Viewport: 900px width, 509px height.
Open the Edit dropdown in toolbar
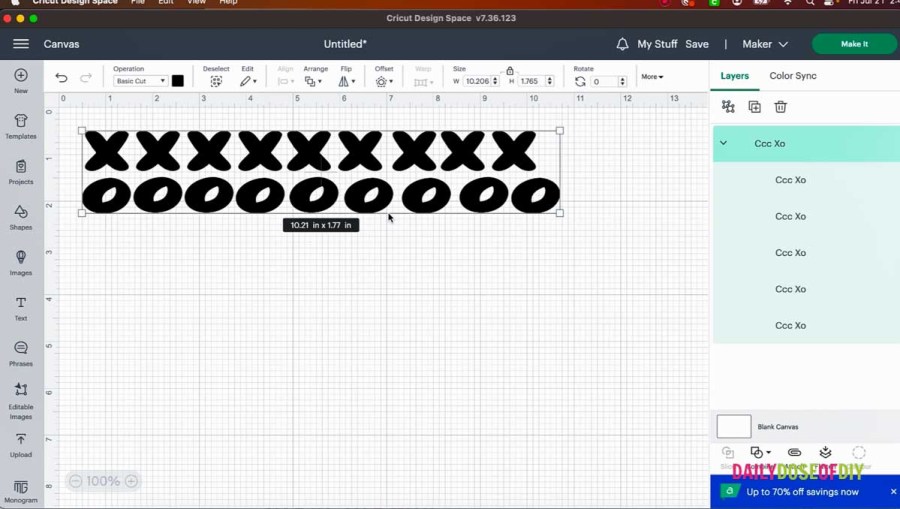tap(249, 81)
